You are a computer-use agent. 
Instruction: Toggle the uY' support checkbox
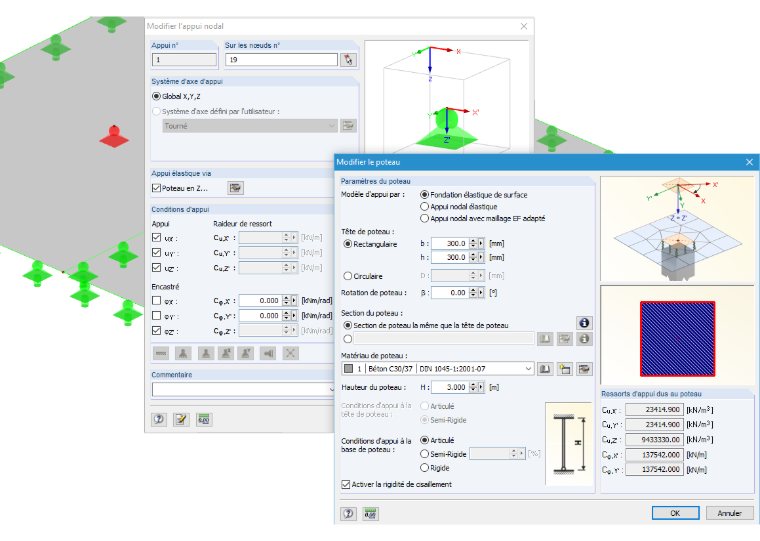click(x=156, y=253)
